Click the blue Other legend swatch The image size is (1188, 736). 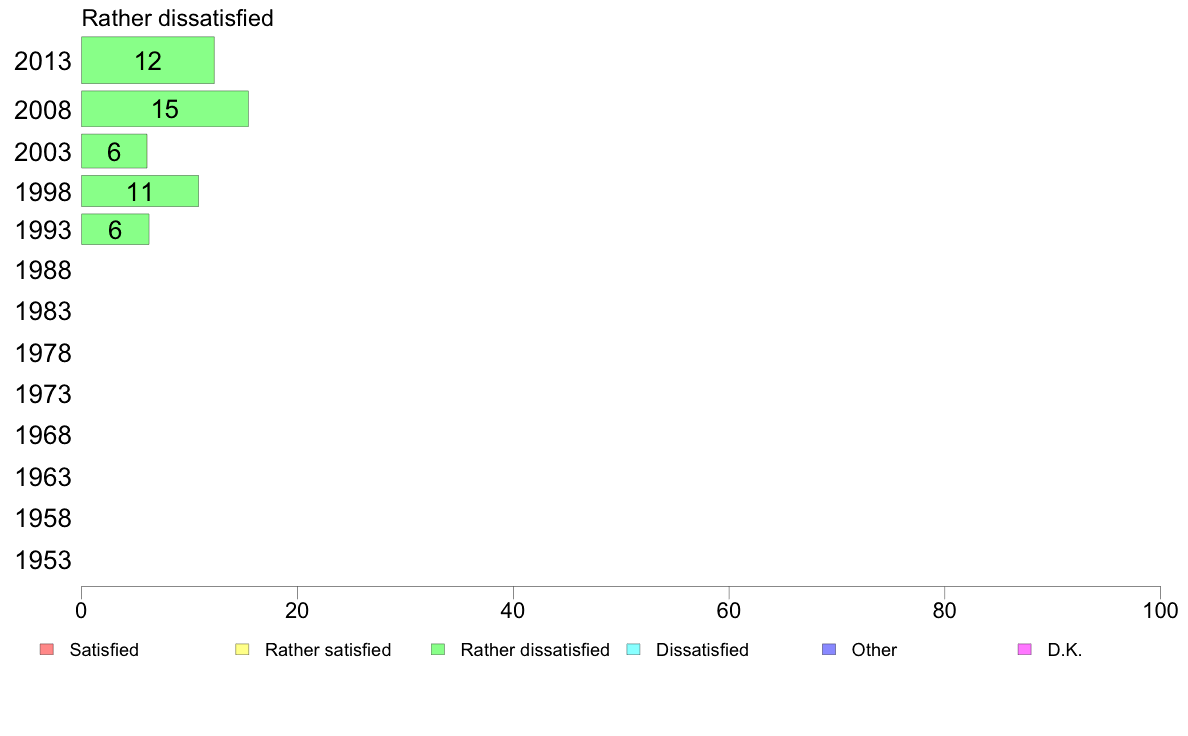[x=829, y=650]
